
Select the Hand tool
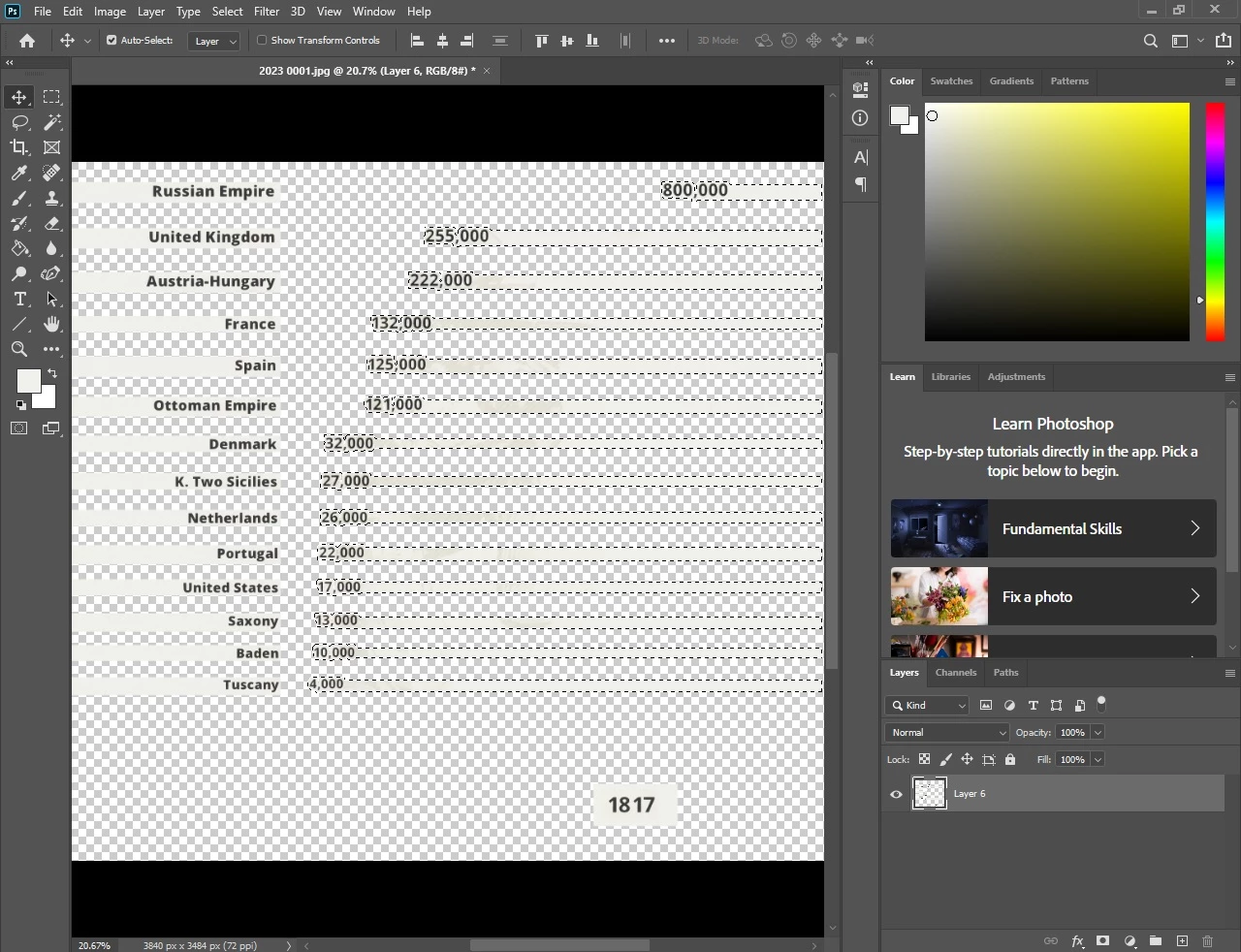(52, 324)
